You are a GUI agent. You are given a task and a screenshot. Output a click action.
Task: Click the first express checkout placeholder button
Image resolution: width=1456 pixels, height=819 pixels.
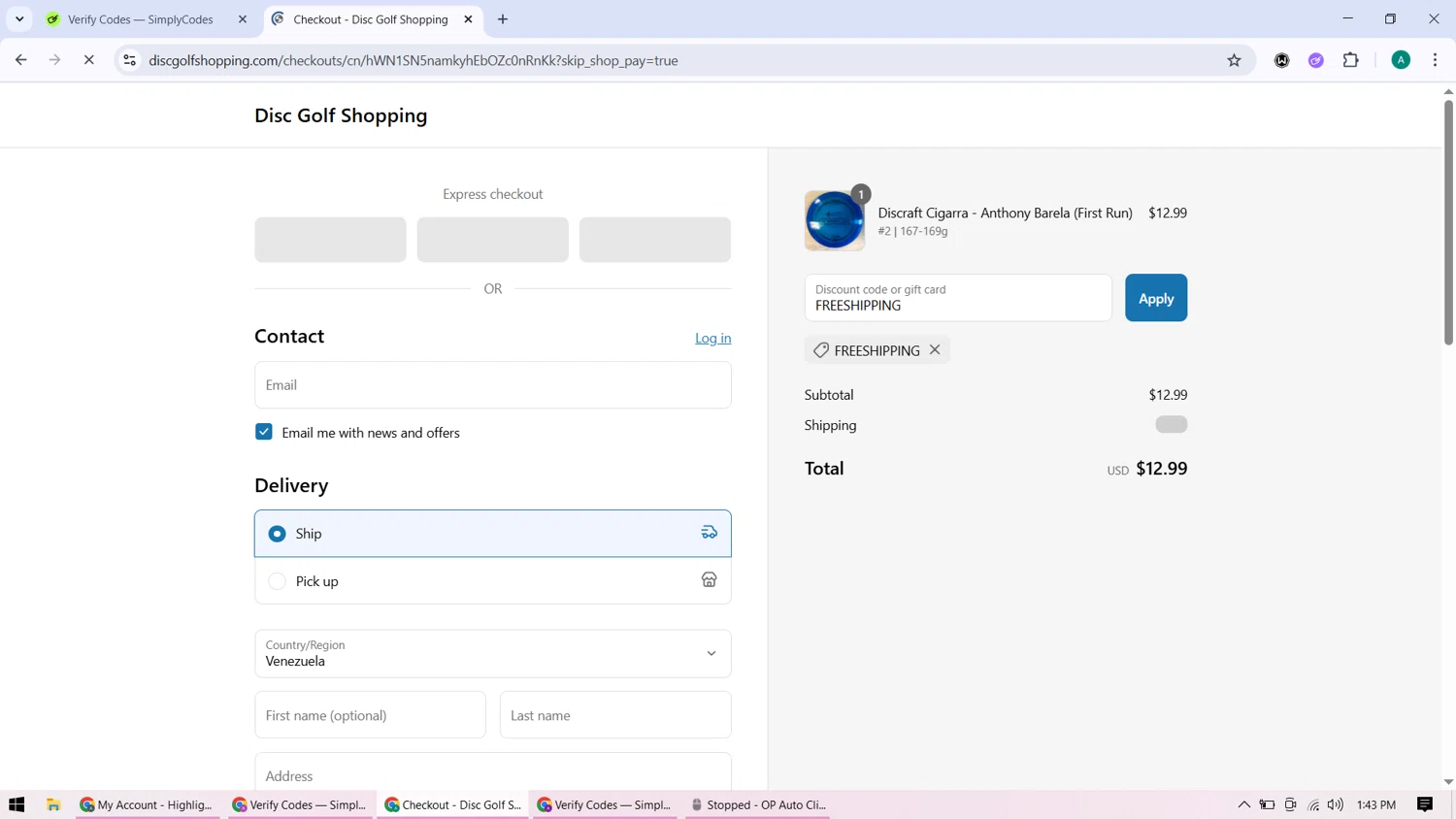tap(330, 240)
